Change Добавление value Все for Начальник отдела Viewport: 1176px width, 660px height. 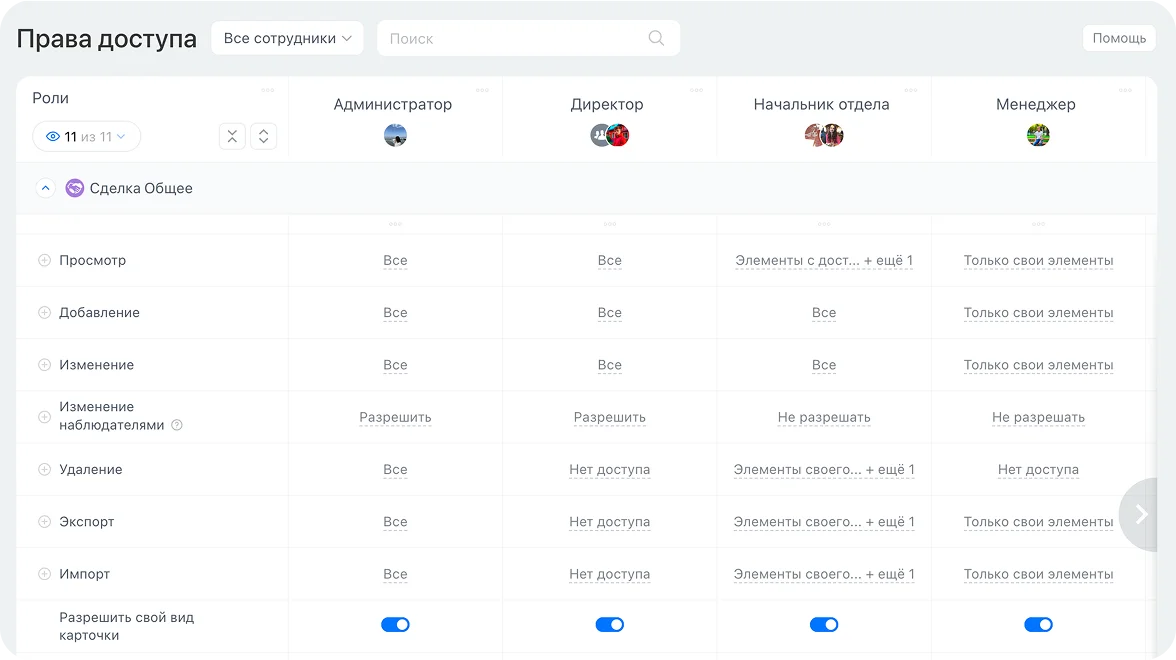[824, 314]
